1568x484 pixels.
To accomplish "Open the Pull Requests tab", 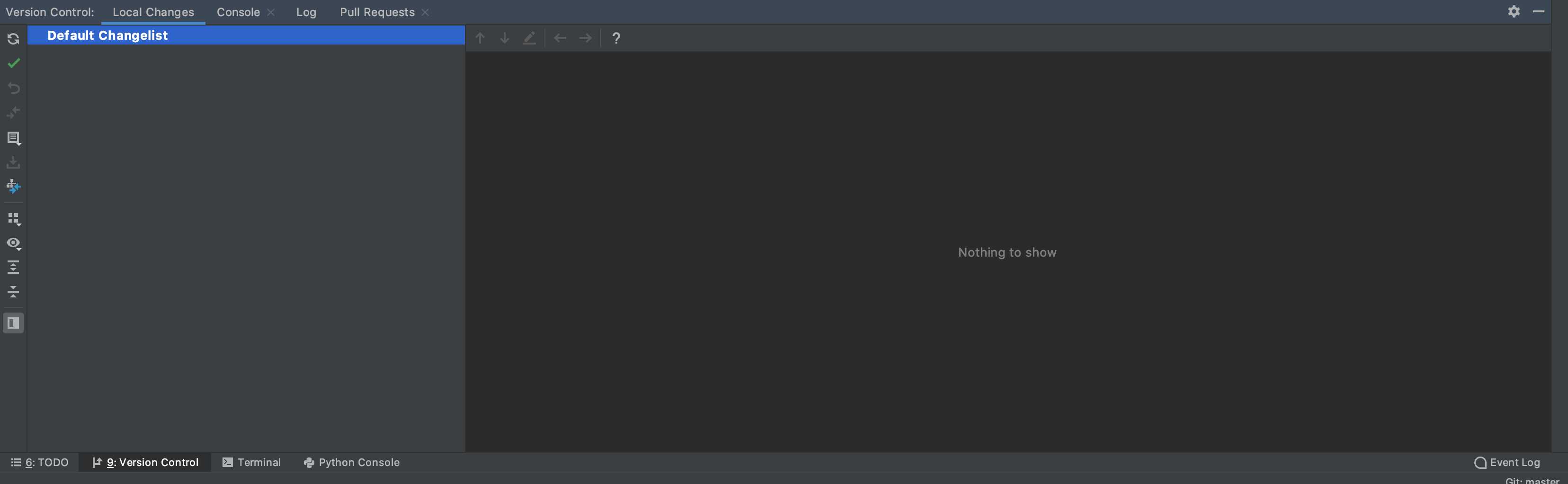I will point(377,12).
